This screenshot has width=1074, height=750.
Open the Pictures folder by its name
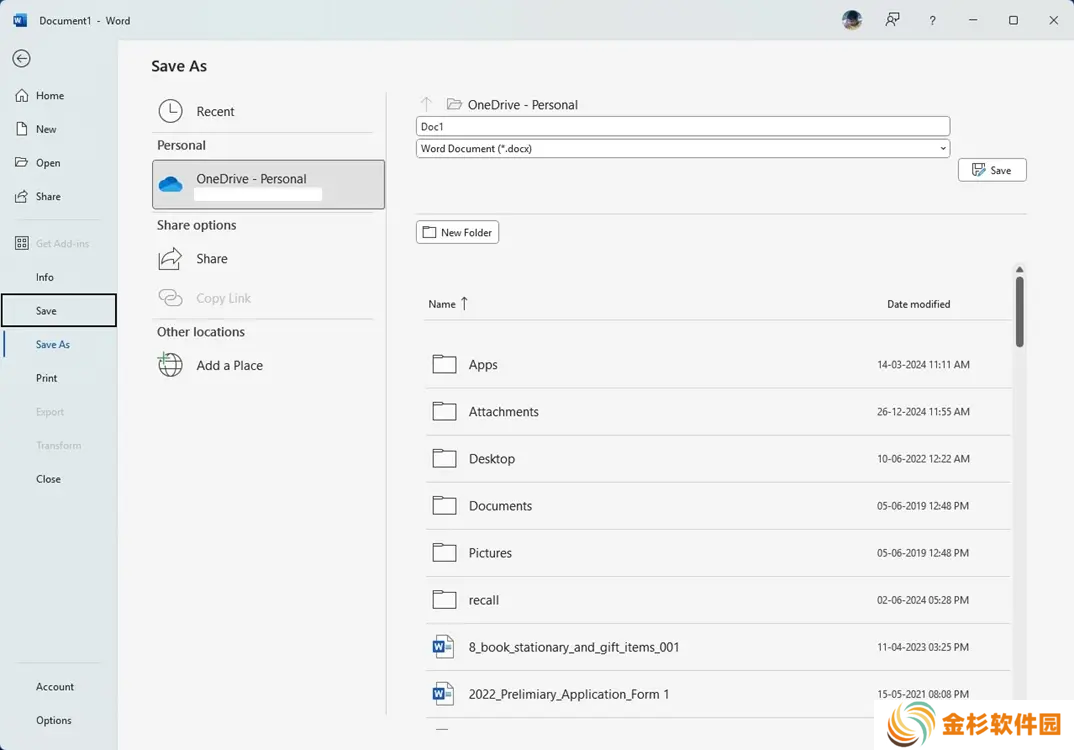pyautogui.click(x=490, y=552)
